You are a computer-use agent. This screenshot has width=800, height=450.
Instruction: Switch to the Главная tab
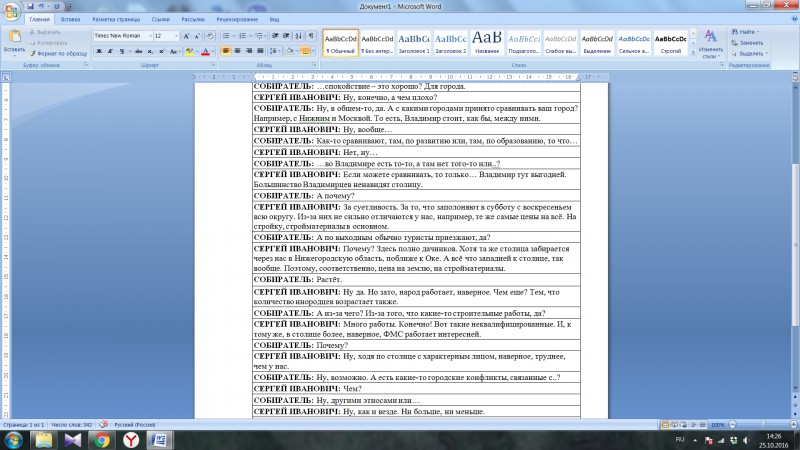[x=39, y=19]
